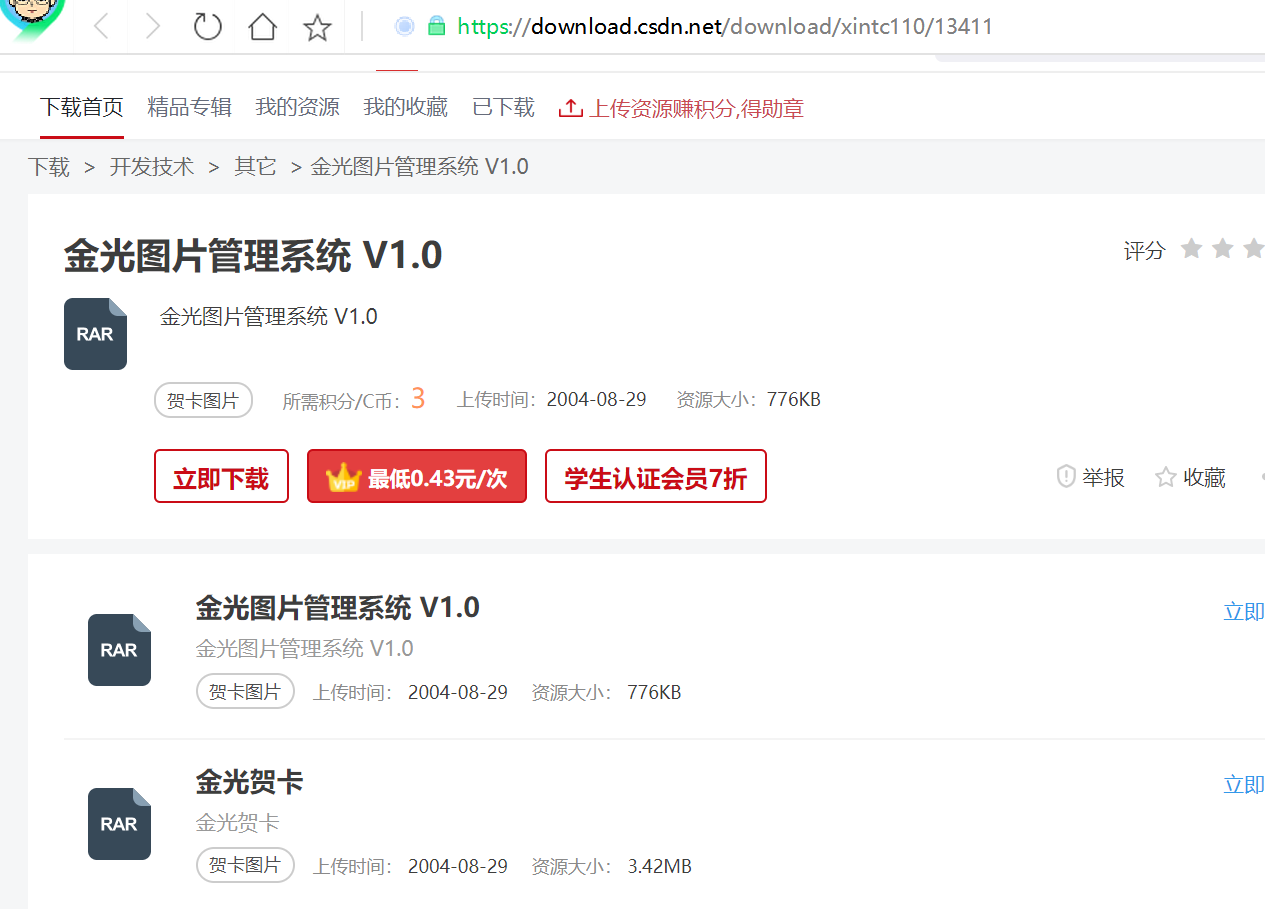
Task: Click the browser back arrow
Action: pyautogui.click(x=101, y=27)
